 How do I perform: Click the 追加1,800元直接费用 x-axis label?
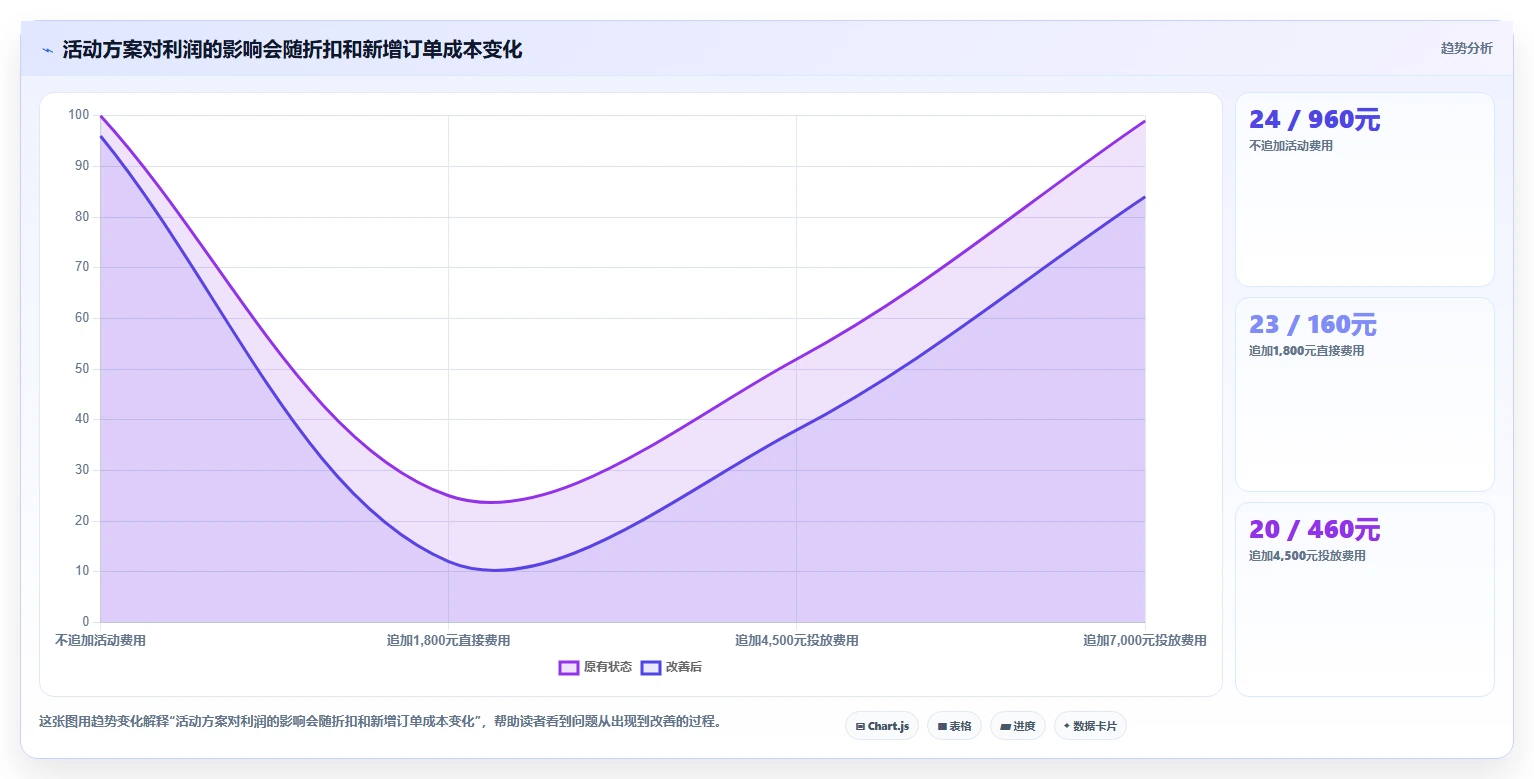click(448, 640)
